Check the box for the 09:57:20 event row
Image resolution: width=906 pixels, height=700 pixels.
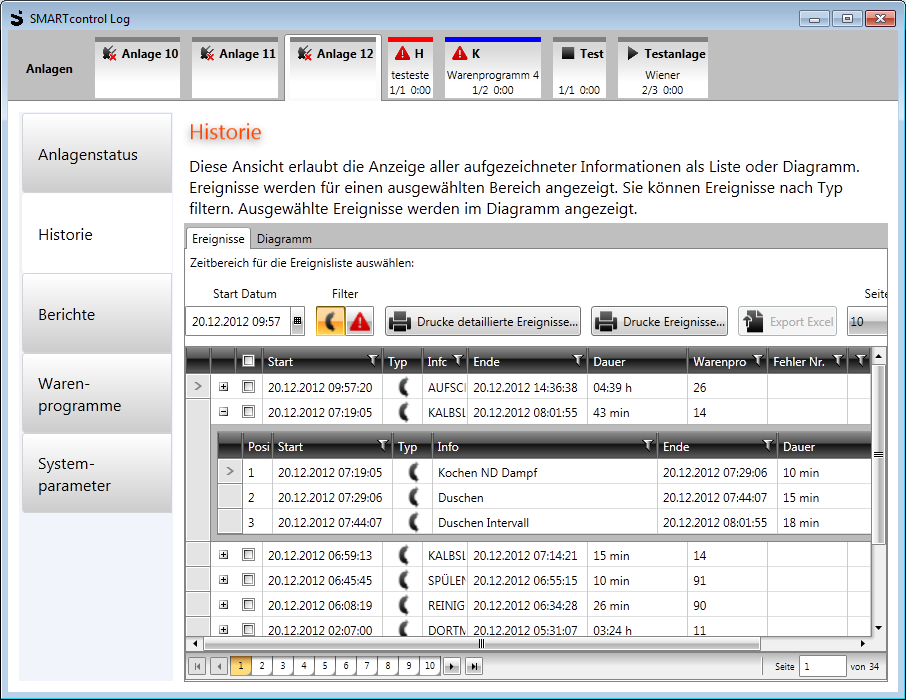[248, 387]
